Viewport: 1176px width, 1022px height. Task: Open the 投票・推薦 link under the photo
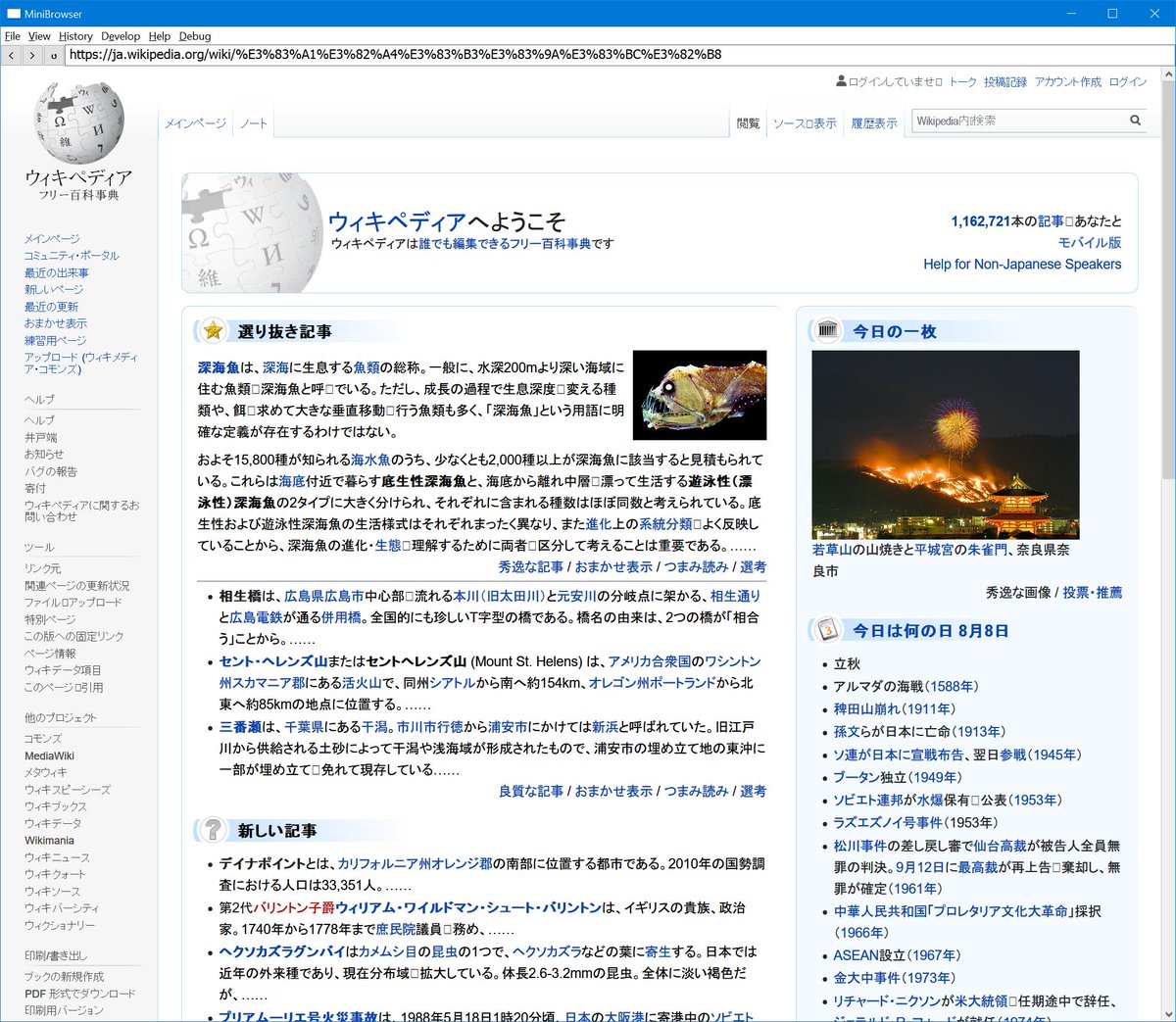click(x=1093, y=593)
